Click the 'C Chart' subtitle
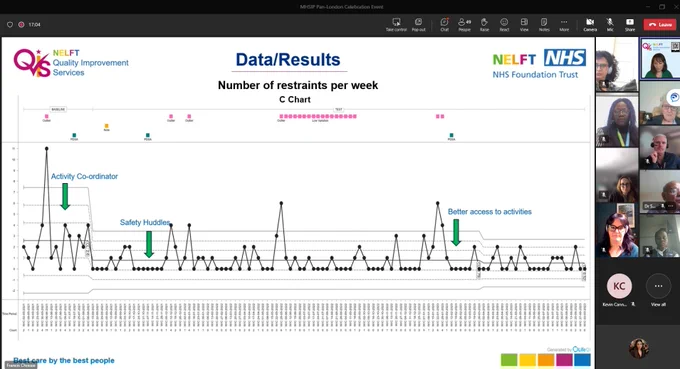The image size is (680, 369). 295,100
